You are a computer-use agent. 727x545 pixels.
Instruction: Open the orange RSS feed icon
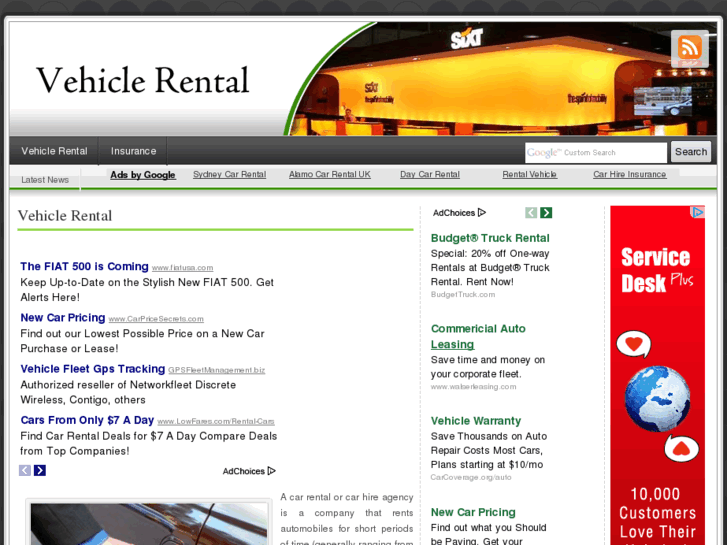(x=689, y=49)
